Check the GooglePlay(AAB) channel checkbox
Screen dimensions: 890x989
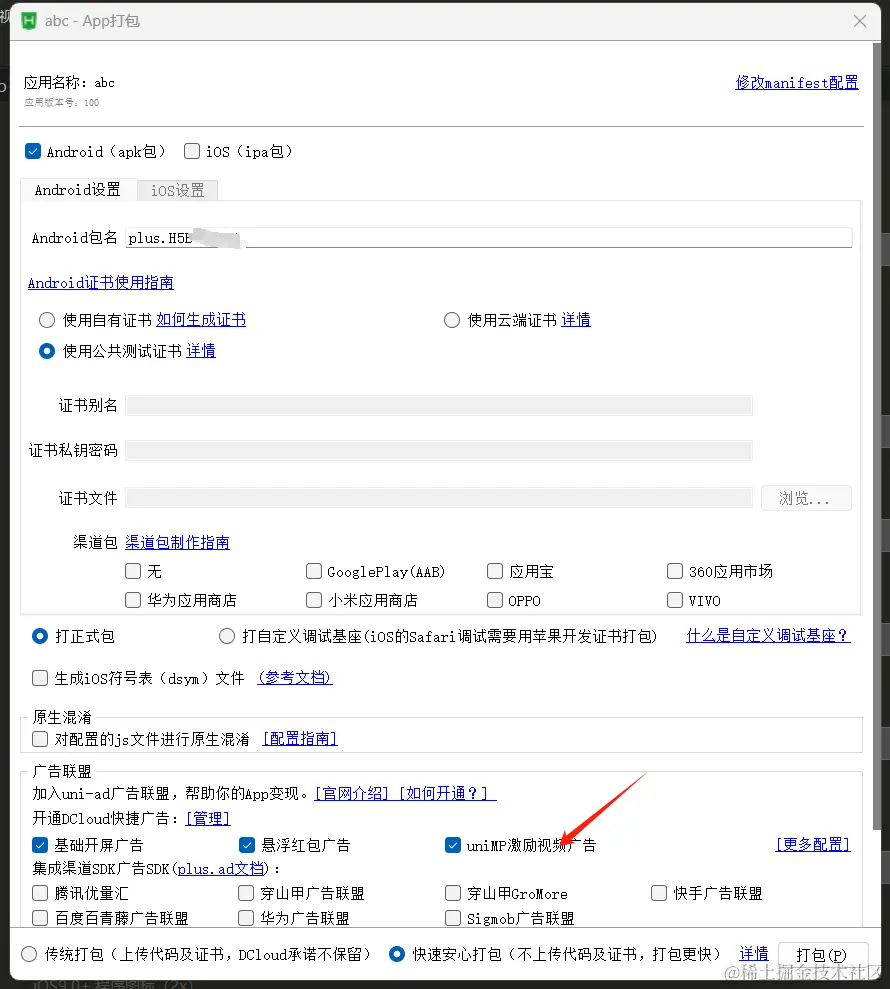click(313, 571)
